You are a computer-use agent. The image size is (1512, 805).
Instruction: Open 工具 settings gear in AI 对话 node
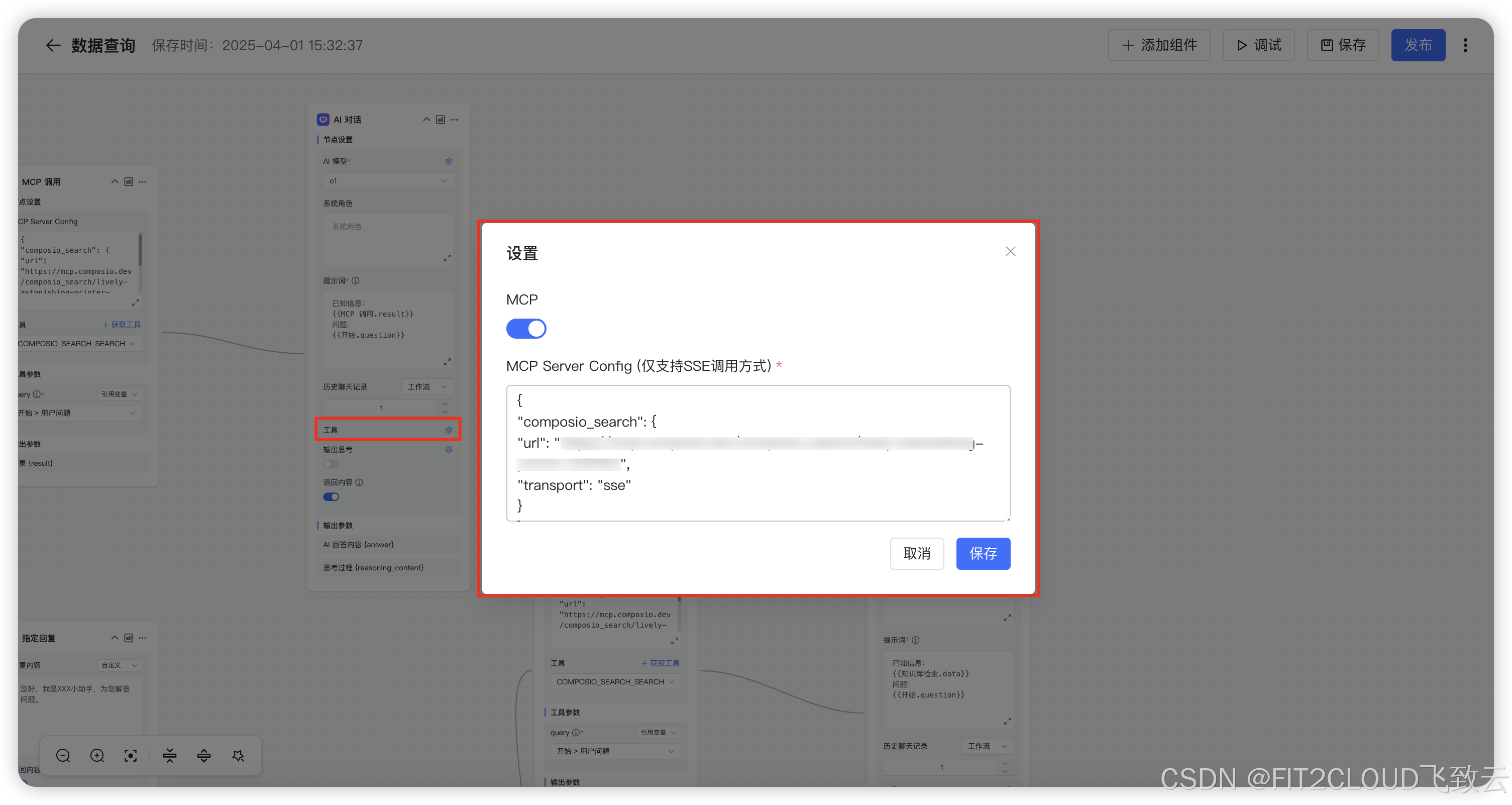click(449, 430)
